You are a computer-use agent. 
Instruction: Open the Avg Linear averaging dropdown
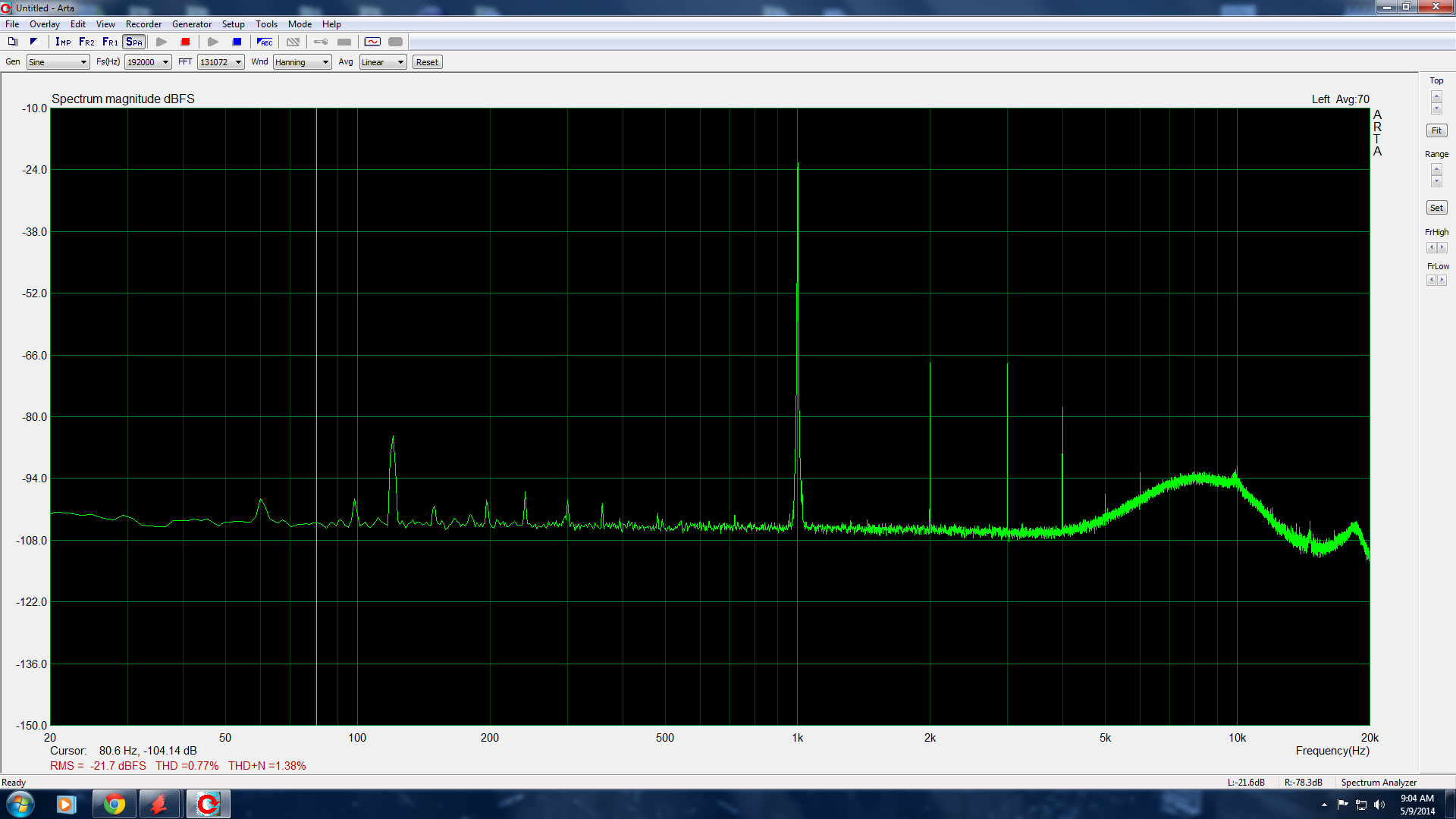point(383,62)
